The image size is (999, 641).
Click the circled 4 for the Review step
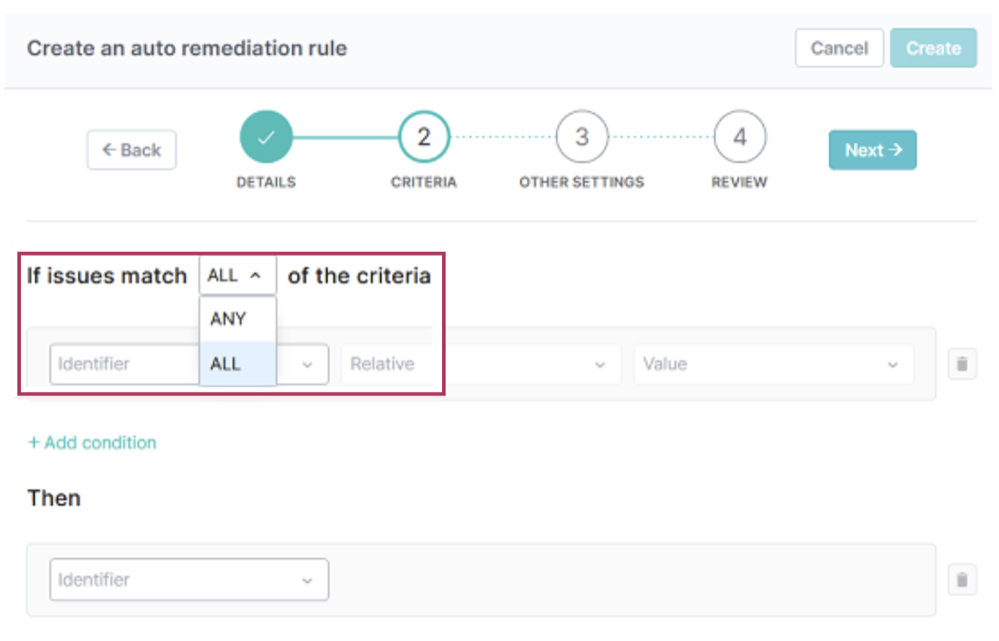coord(738,137)
